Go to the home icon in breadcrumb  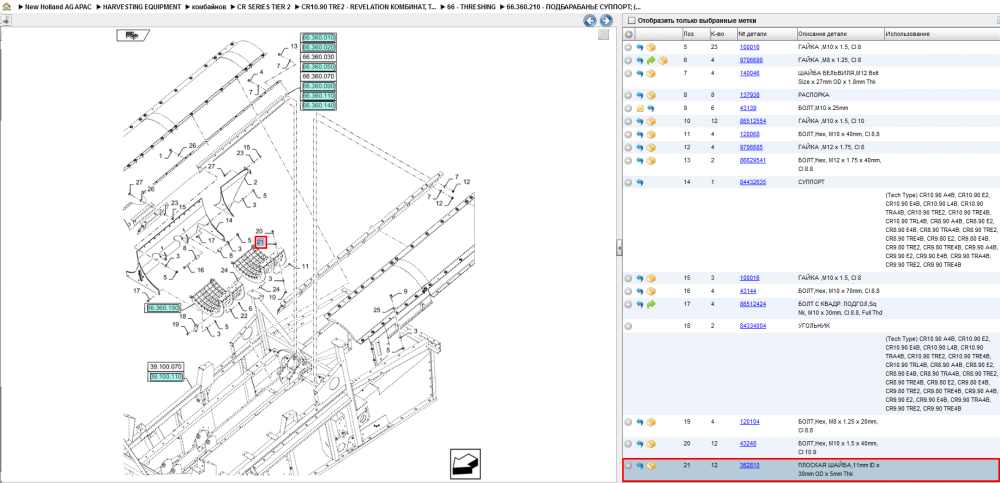tap(6, 6)
